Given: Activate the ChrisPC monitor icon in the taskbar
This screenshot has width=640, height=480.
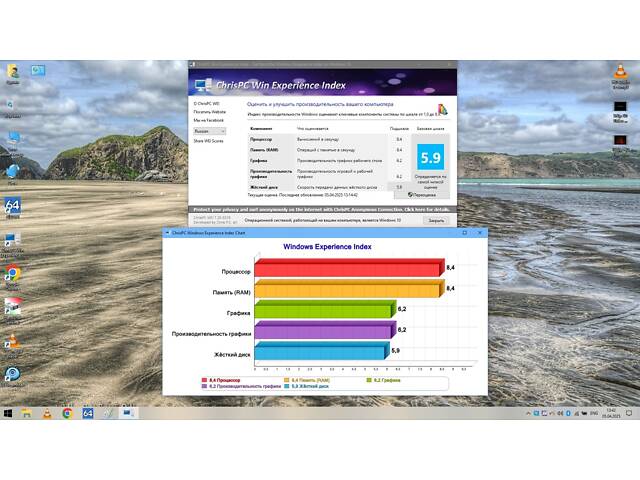Looking at the screenshot, I should 128,413.
